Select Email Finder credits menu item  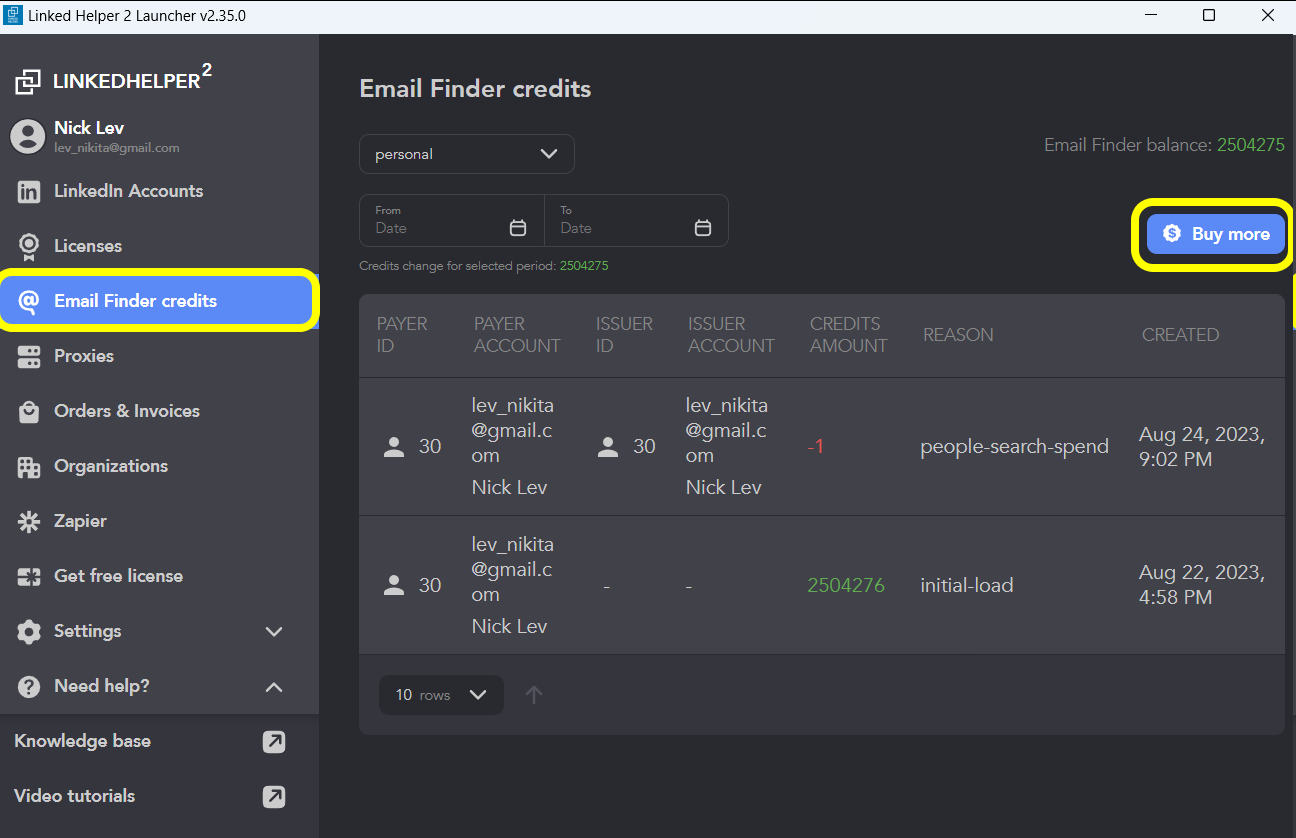pyautogui.click(x=157, y=301)
